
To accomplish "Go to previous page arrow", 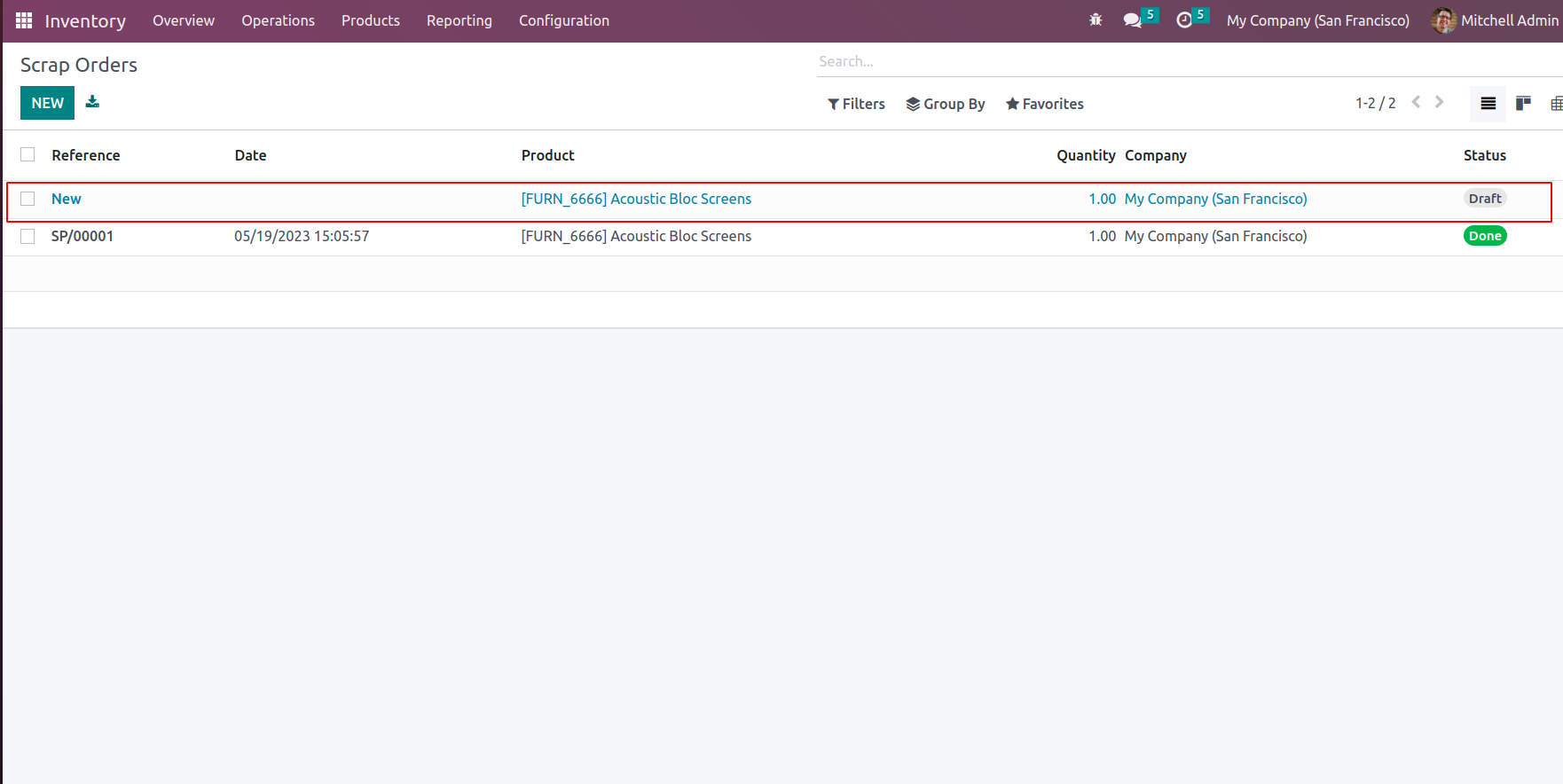I will pos(1417,102).
